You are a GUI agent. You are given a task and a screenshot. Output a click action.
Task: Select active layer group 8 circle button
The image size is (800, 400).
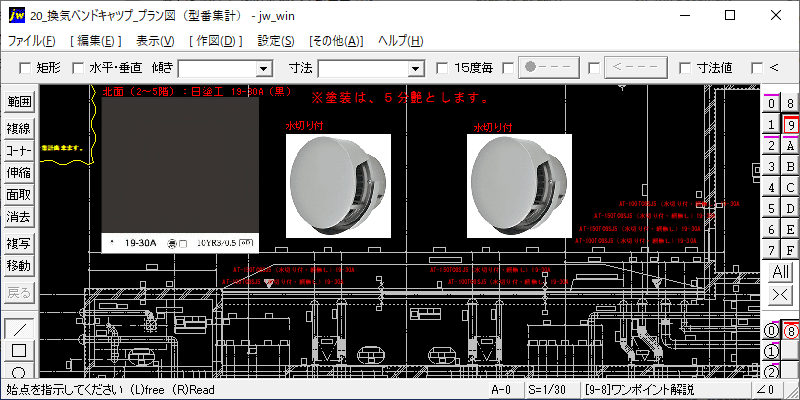(790, 331)
